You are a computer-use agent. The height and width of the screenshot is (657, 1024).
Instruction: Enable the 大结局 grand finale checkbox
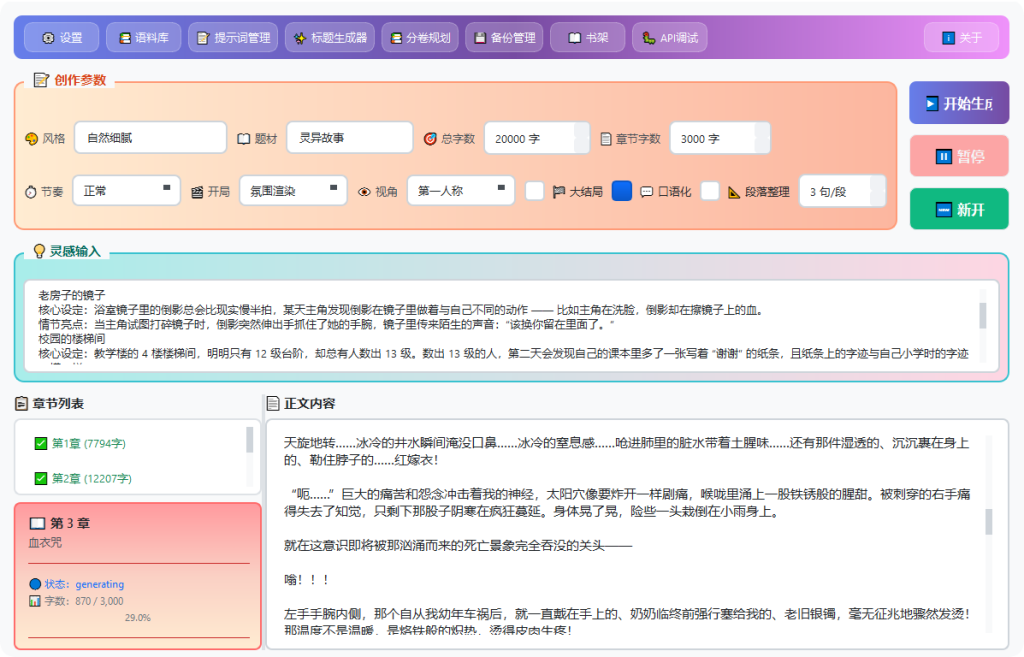[x=535, y=191]
